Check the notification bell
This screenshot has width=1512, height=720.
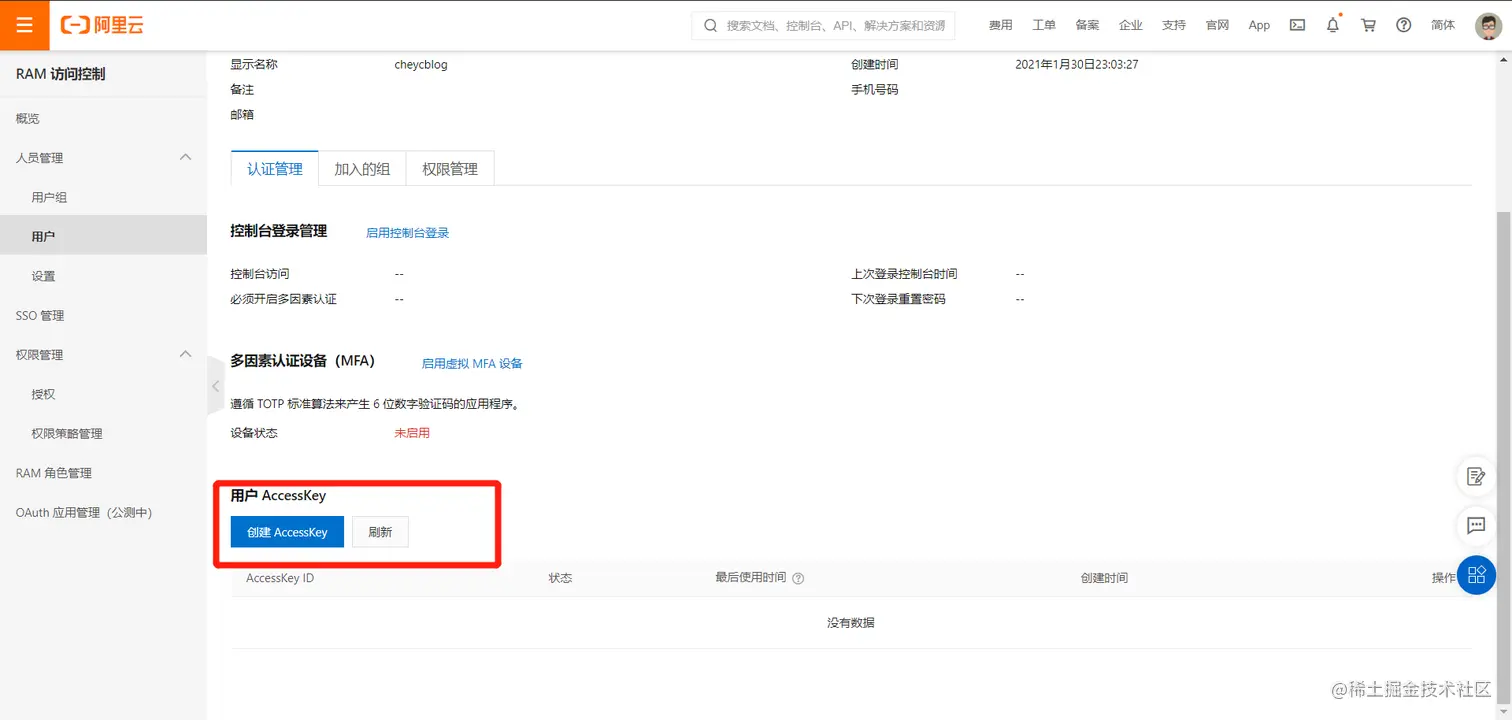click(1333, 25)
